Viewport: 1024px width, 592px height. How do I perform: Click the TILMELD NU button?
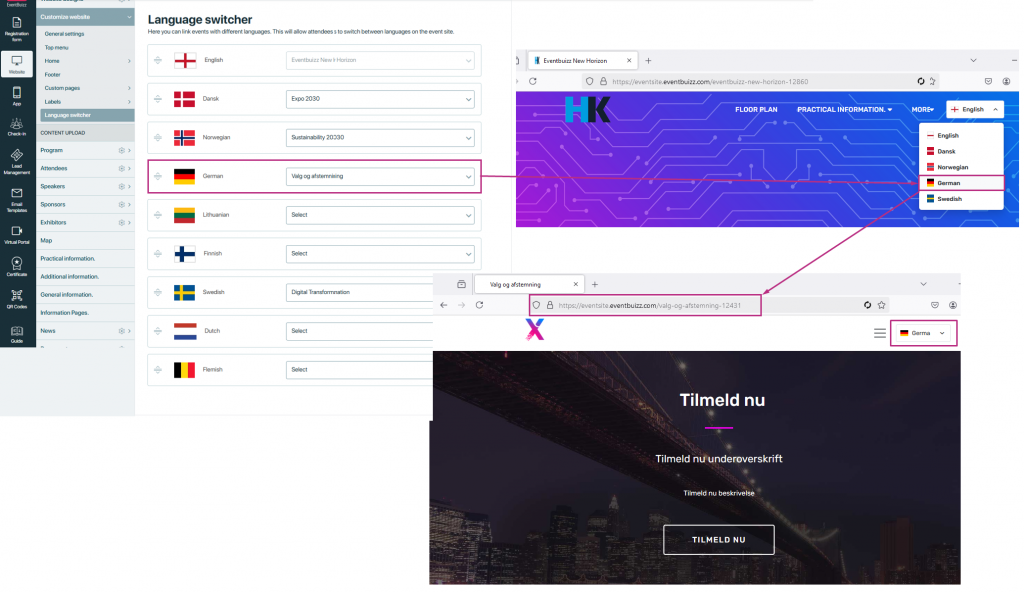718,540
